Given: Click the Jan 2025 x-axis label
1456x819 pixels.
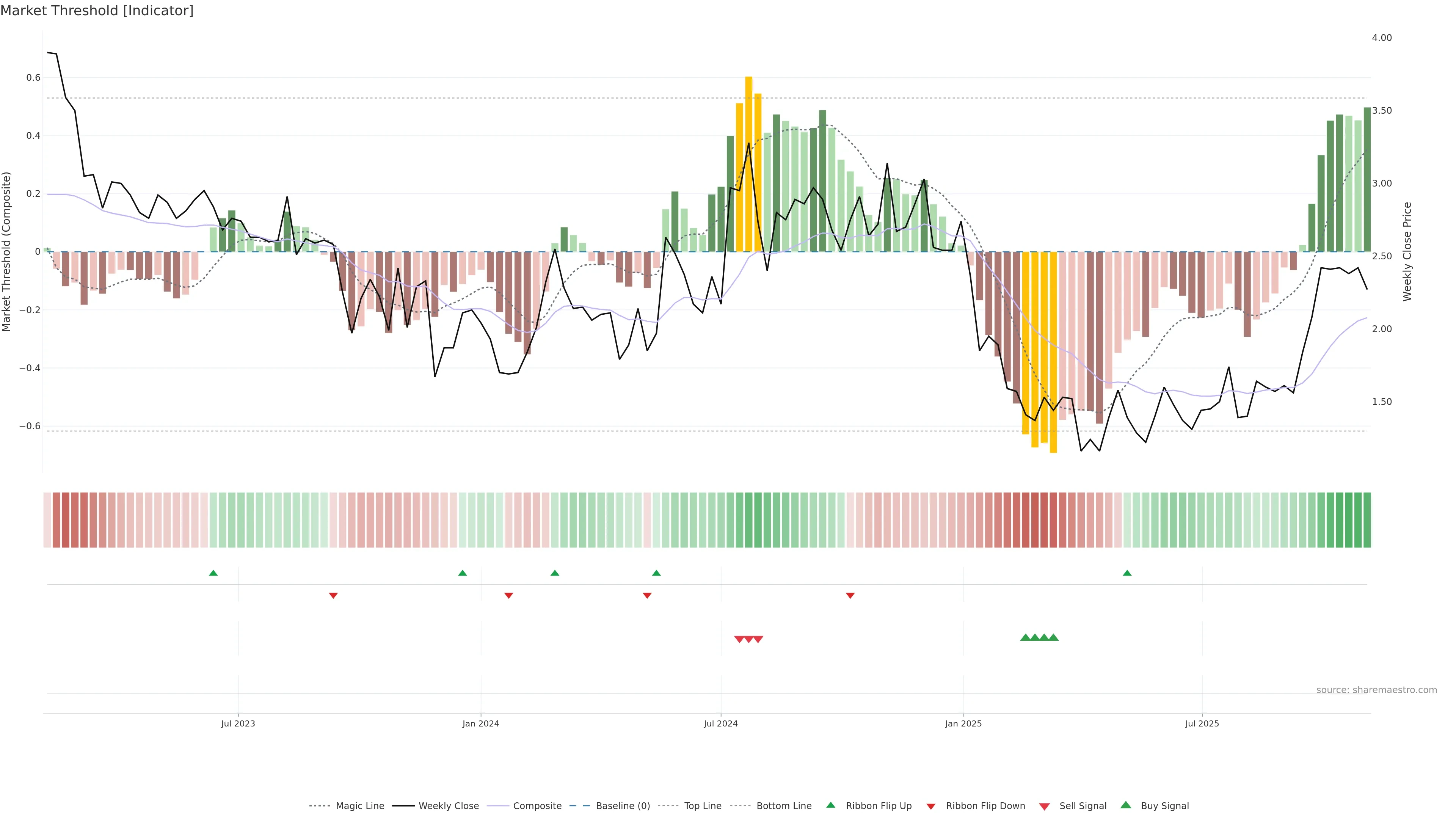Looking at the screenshot, I should point(963,723).
